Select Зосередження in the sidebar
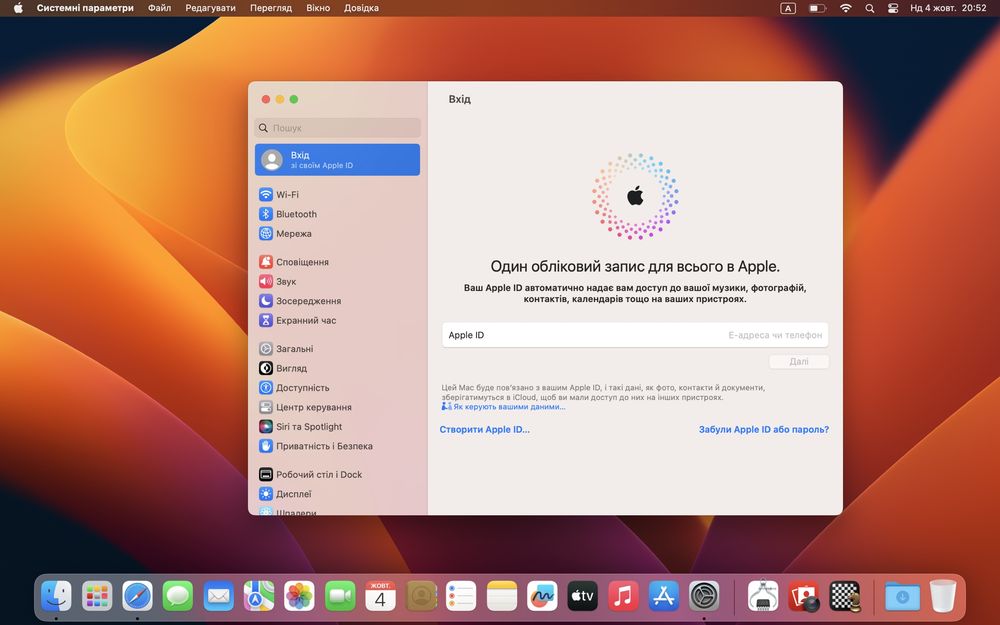The height and width of the screenshot is (625, 1000). click(x=337, y=301)
